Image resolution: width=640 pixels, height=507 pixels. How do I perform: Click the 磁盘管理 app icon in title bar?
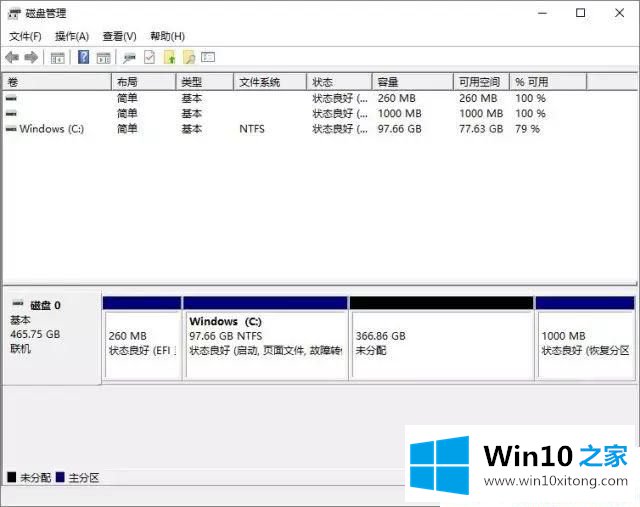[x=14, y=14]
